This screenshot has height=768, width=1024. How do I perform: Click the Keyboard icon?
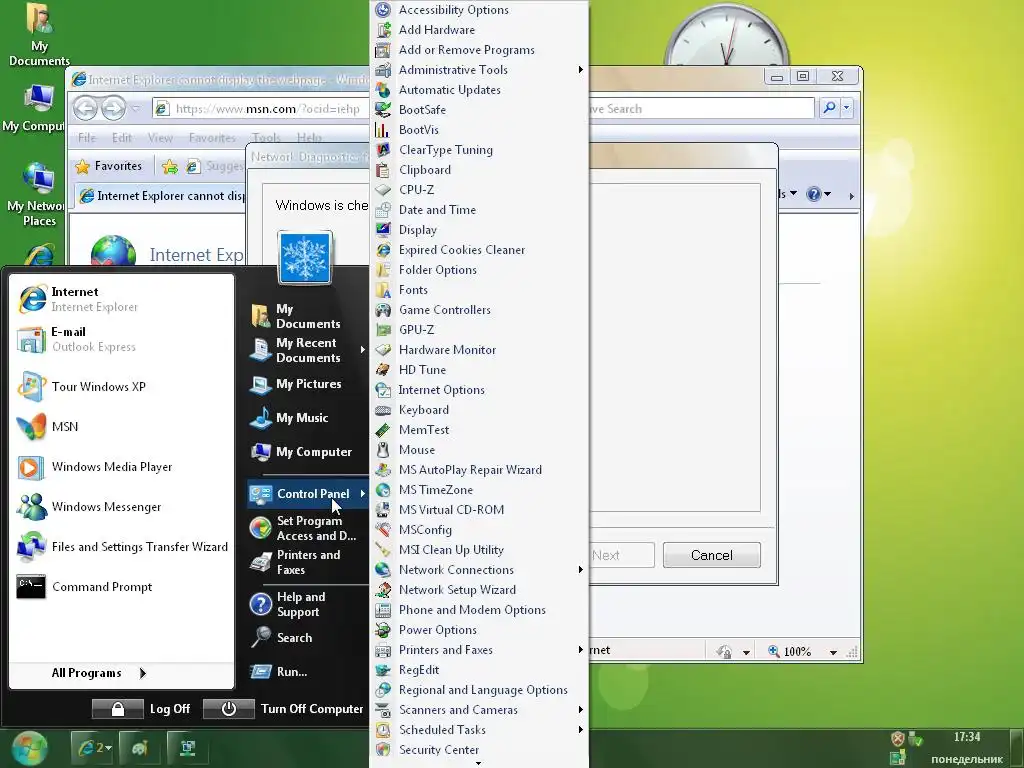point(383,410)
